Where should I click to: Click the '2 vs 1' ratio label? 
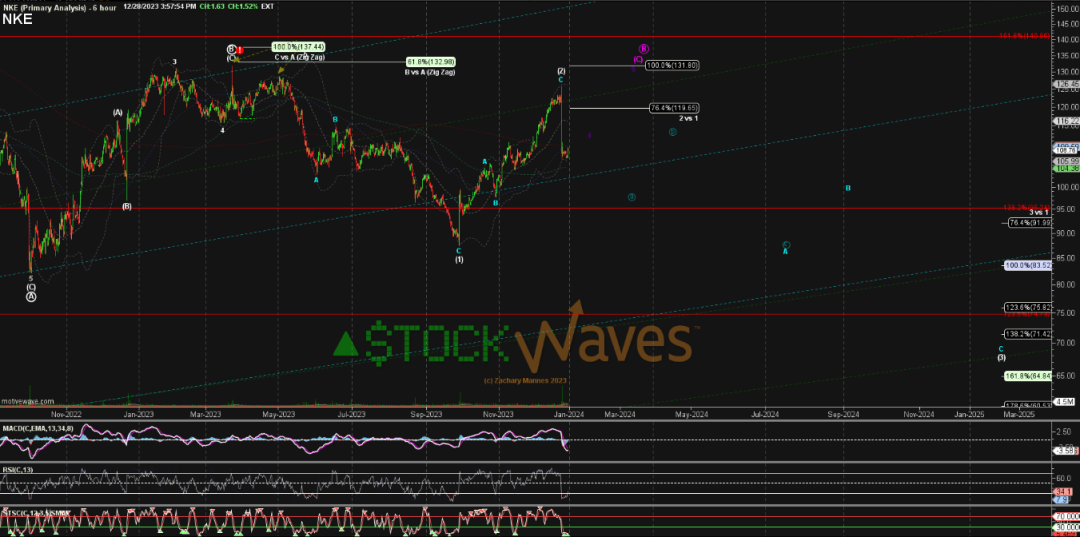pos(689,118)
